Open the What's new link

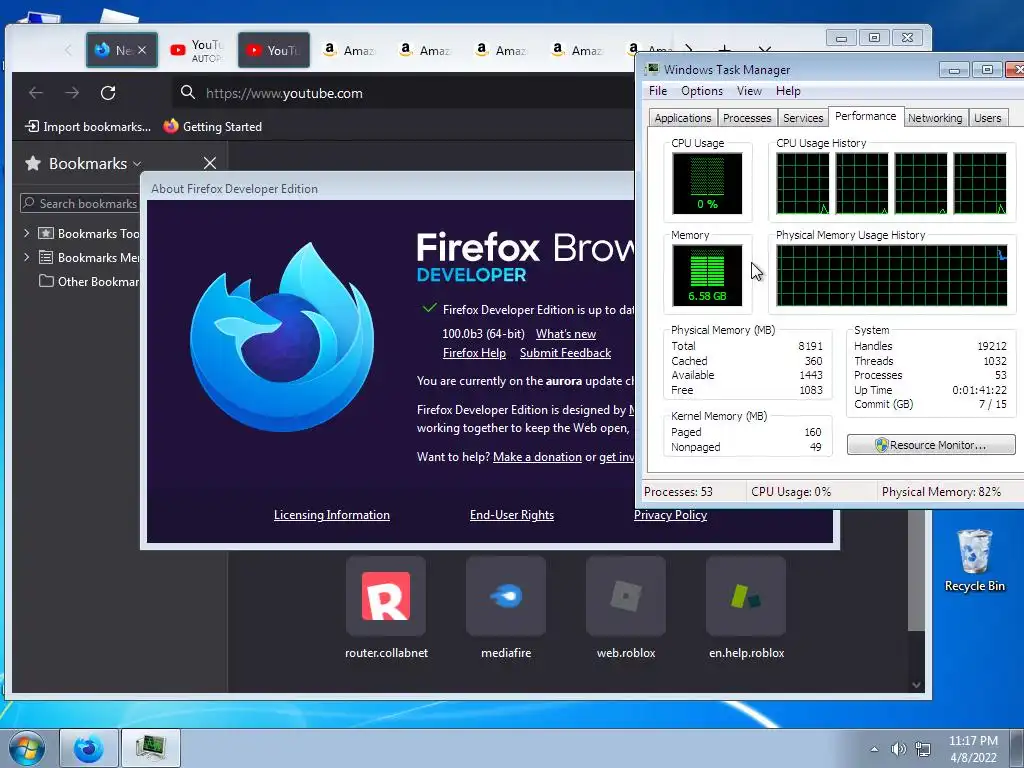coord(566,334)
